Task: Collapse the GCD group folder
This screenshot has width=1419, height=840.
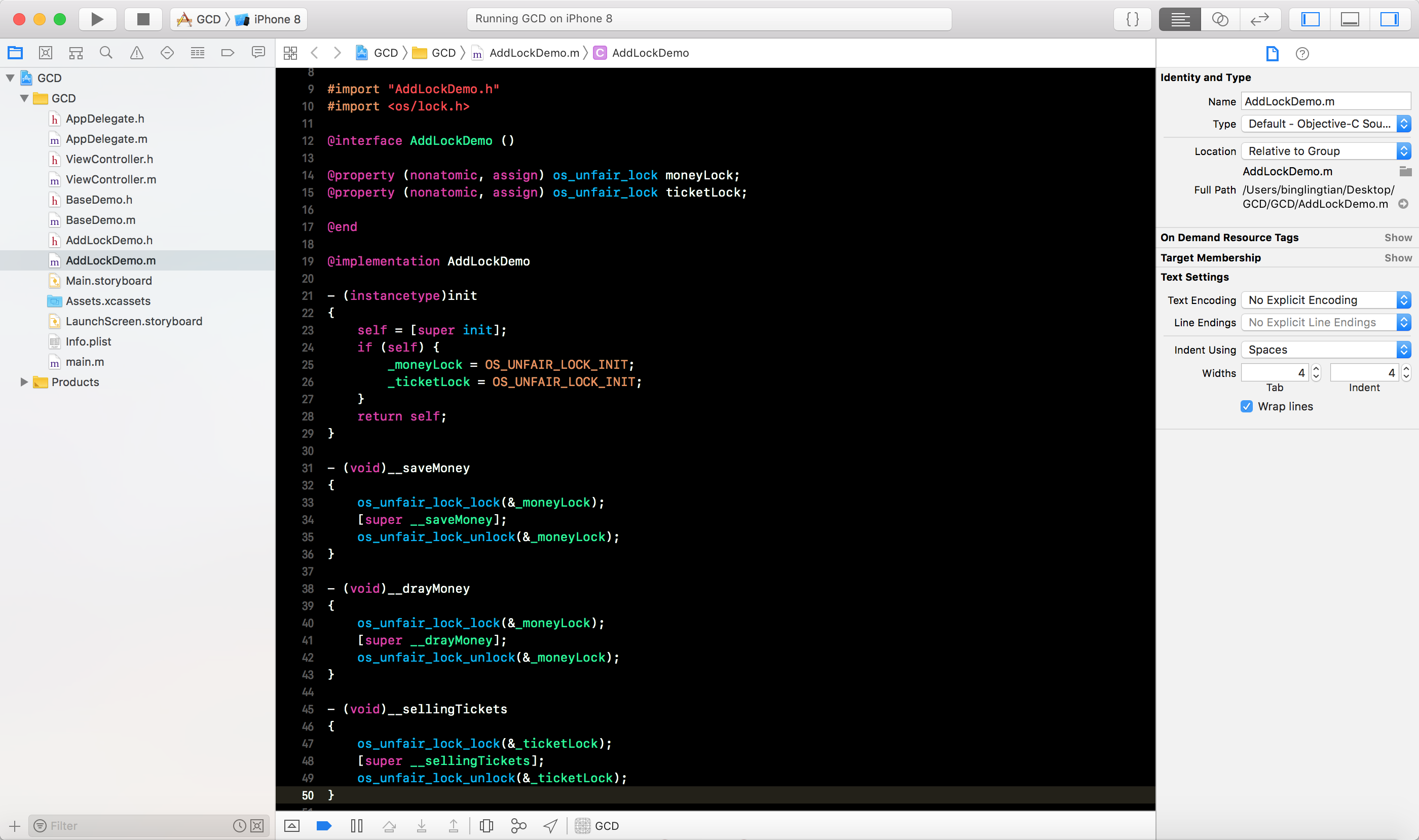Action: (24, 98)
